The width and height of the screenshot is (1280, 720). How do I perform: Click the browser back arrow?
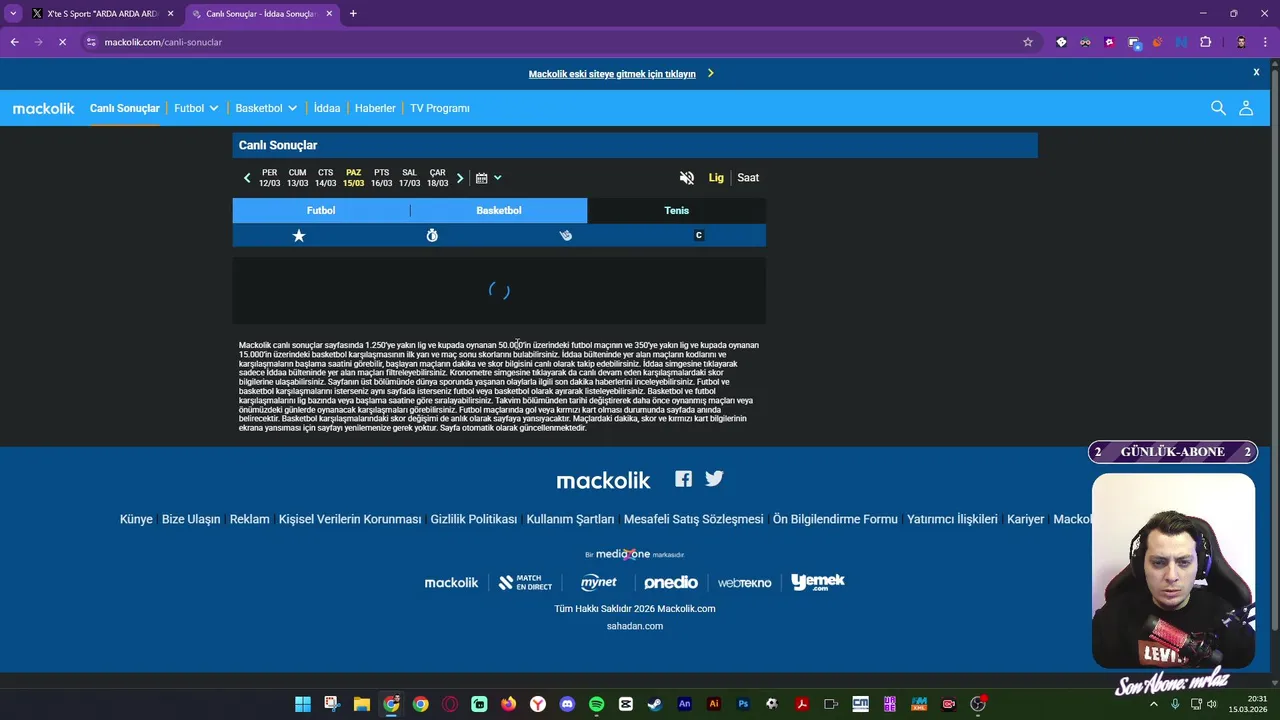14,42
